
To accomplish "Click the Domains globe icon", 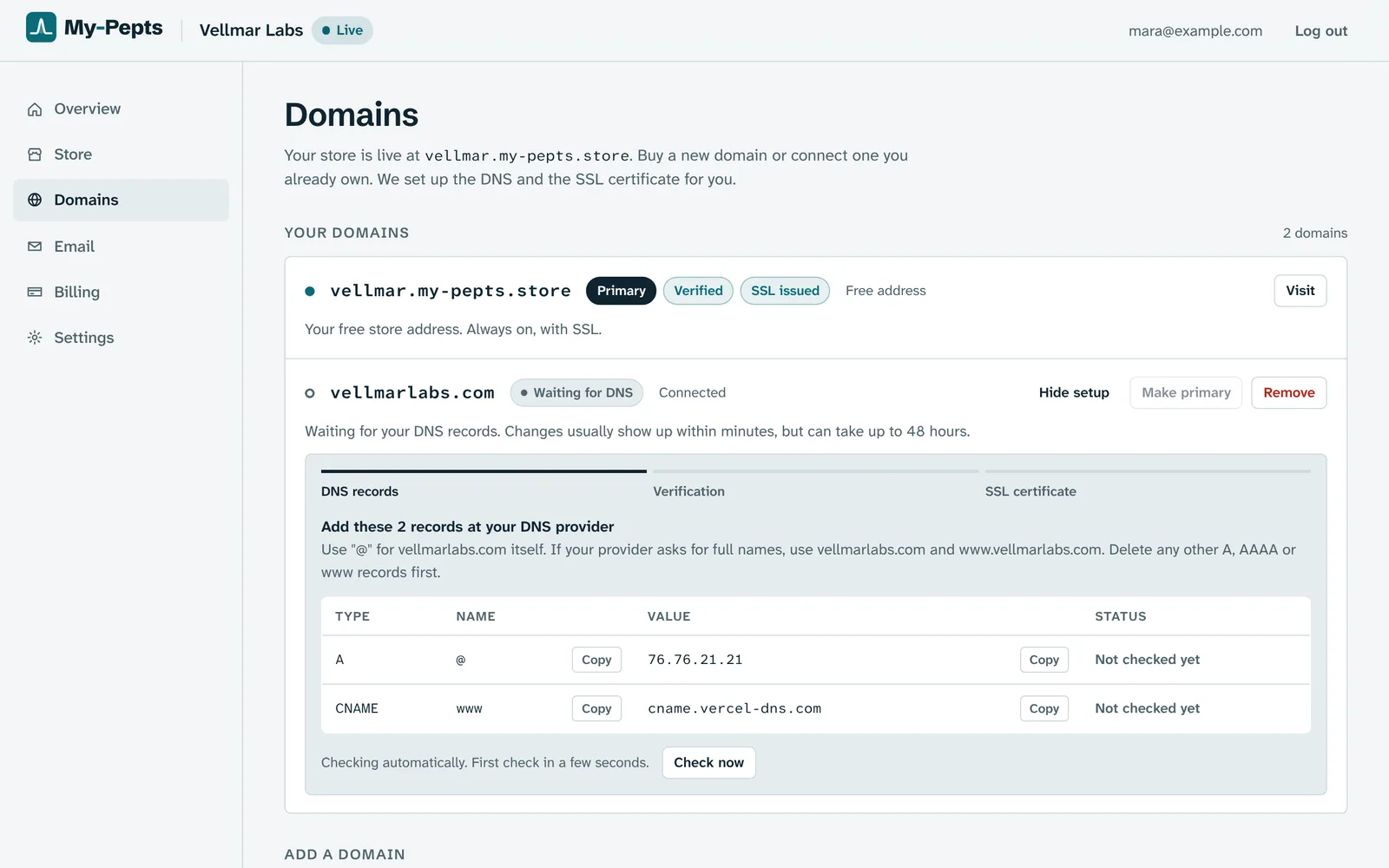I will click(35, 200).
